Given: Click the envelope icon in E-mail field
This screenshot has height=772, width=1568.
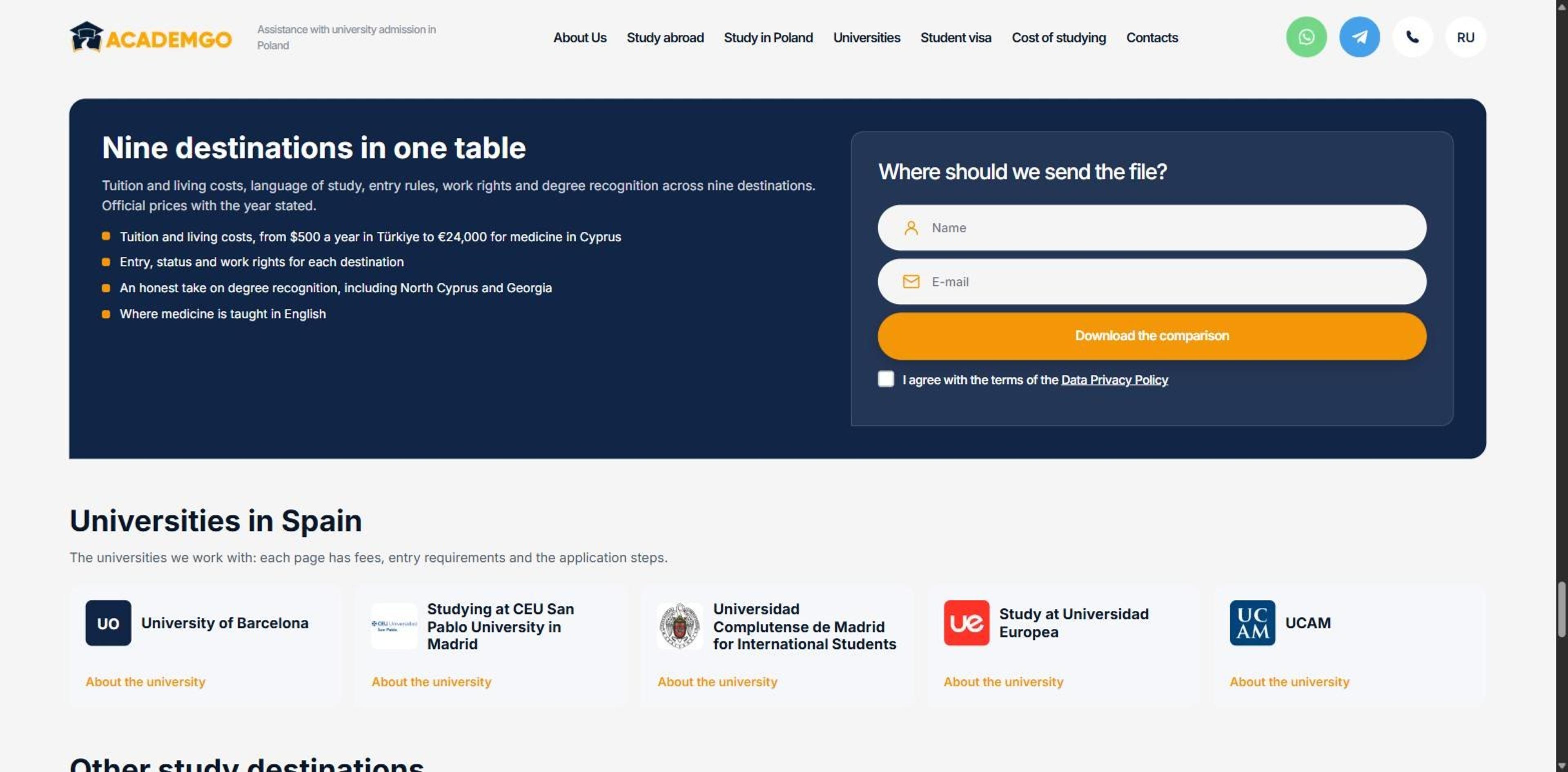Looking at the screenshot, I should click(911, 282).
